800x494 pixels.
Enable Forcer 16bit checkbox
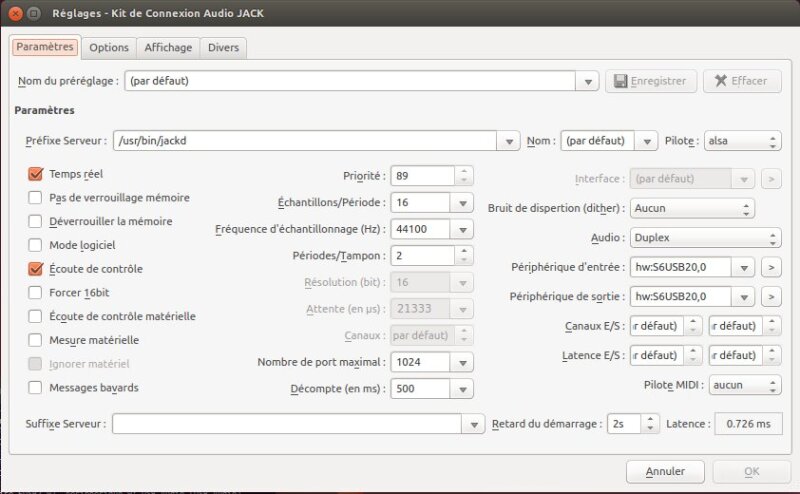click(35, 292)
